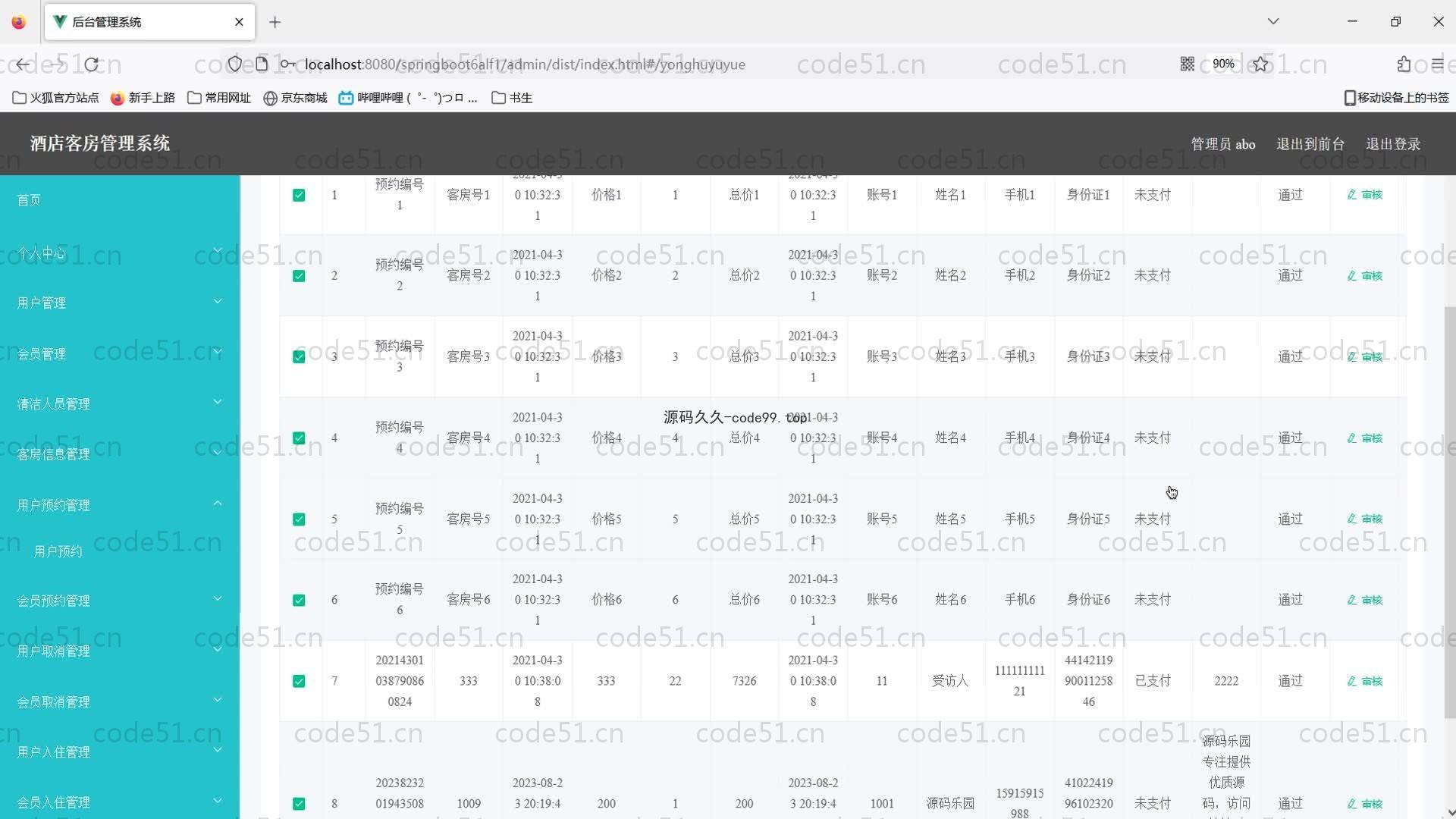Open 京东商城 bookmark
This screenshot has height=819, width=1456.
pyautogui.click(x=295, y=98)
